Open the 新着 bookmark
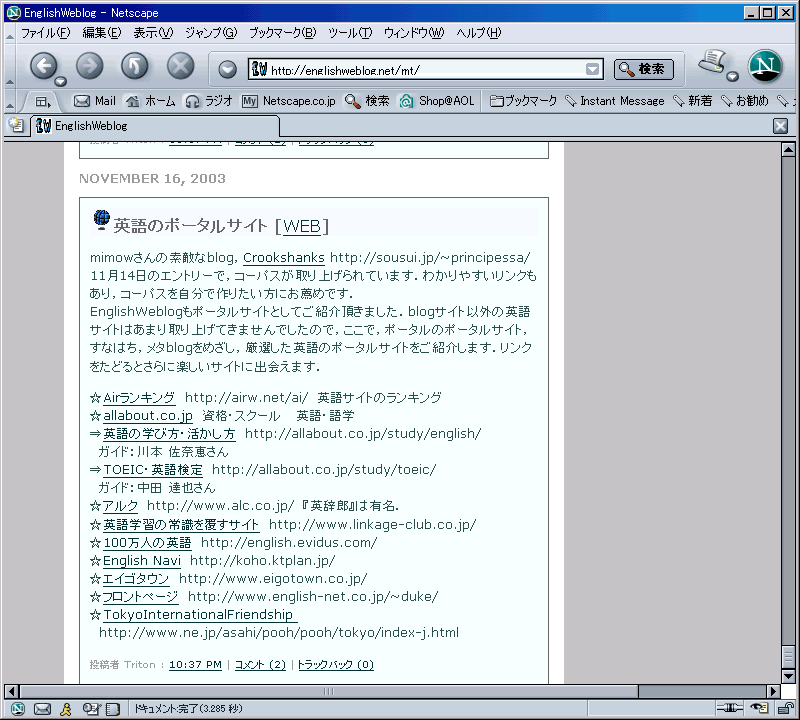 coord(692,101)
